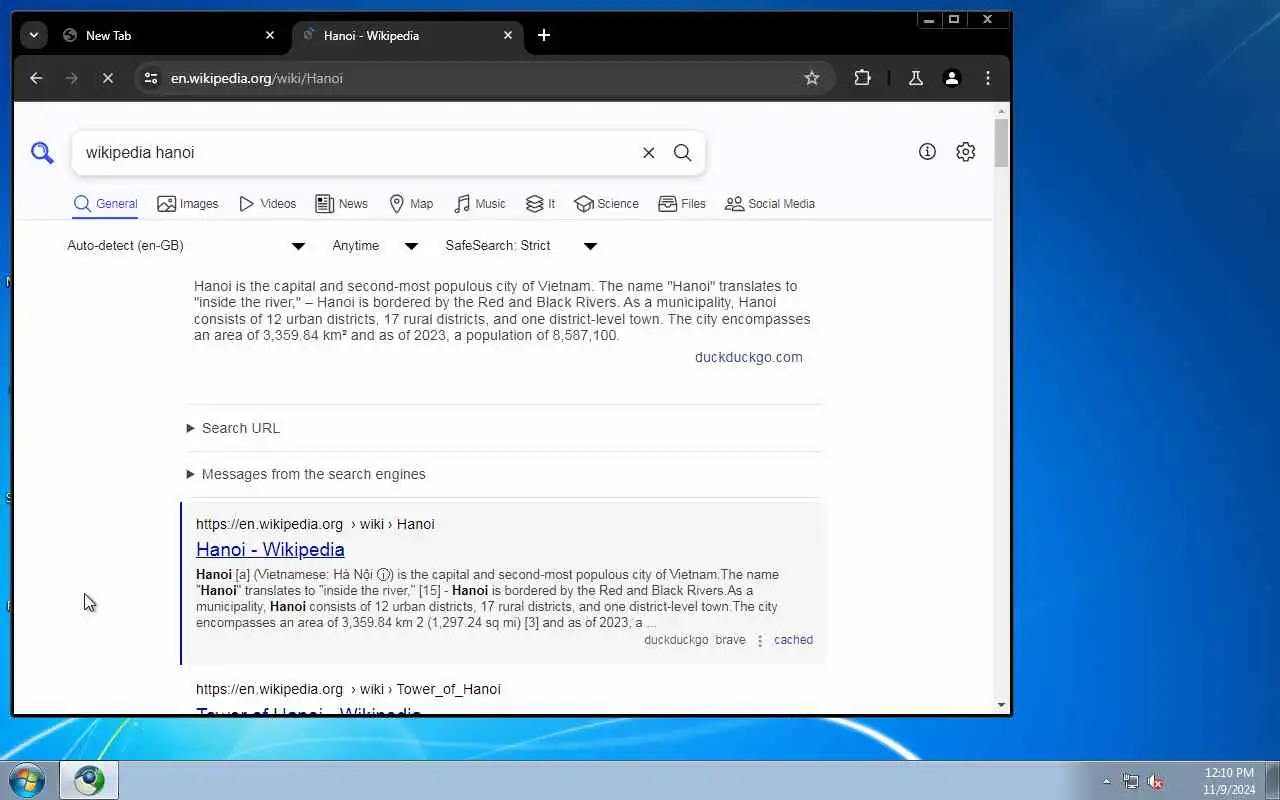Open the three-dot menu beside cached

pyautogui.click(x=760, y=641)
